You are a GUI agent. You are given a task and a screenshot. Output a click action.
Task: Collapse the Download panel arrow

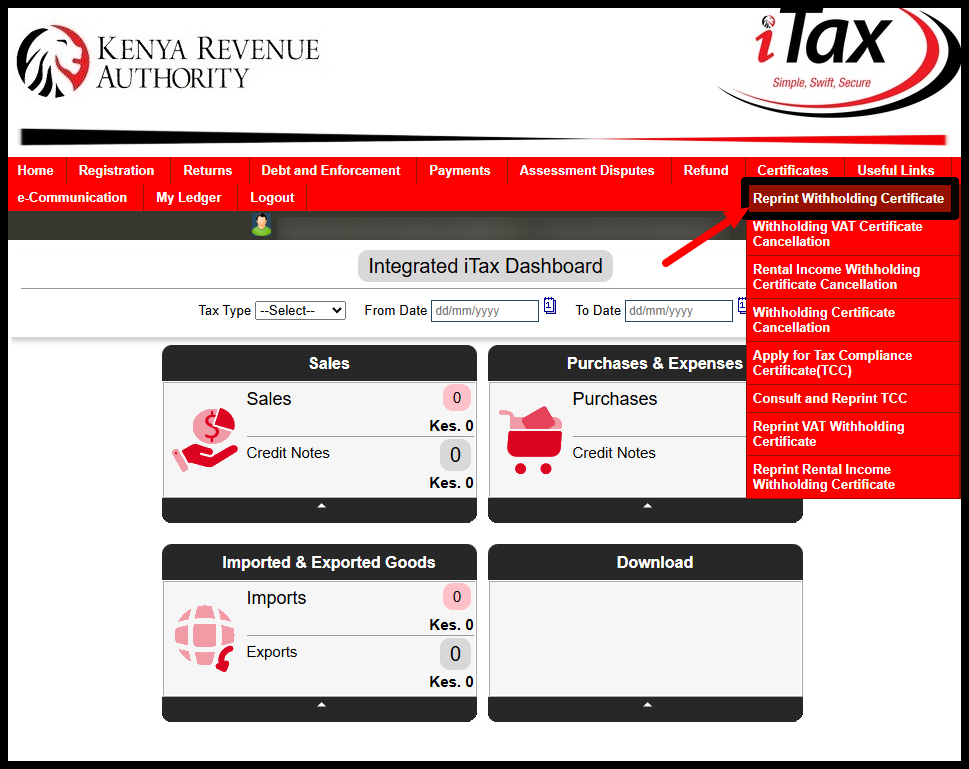coord(647,705)
